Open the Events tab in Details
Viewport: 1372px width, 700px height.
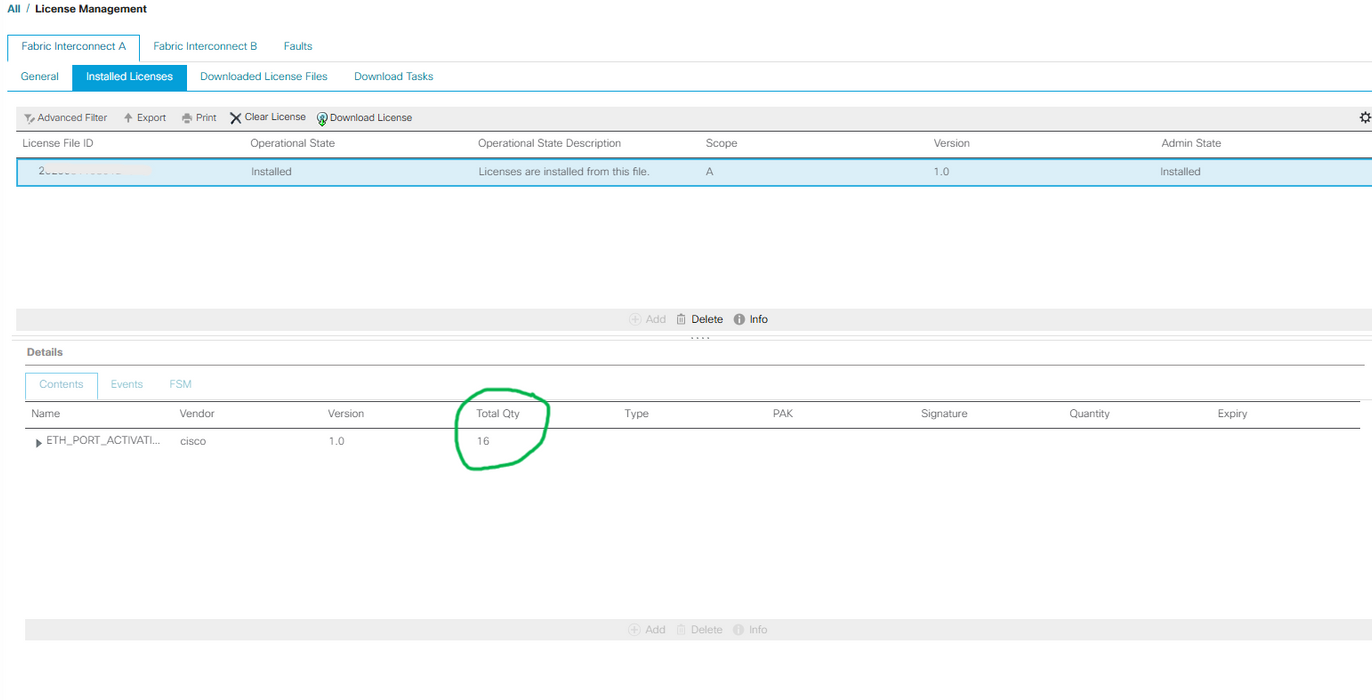click(127, 384)
